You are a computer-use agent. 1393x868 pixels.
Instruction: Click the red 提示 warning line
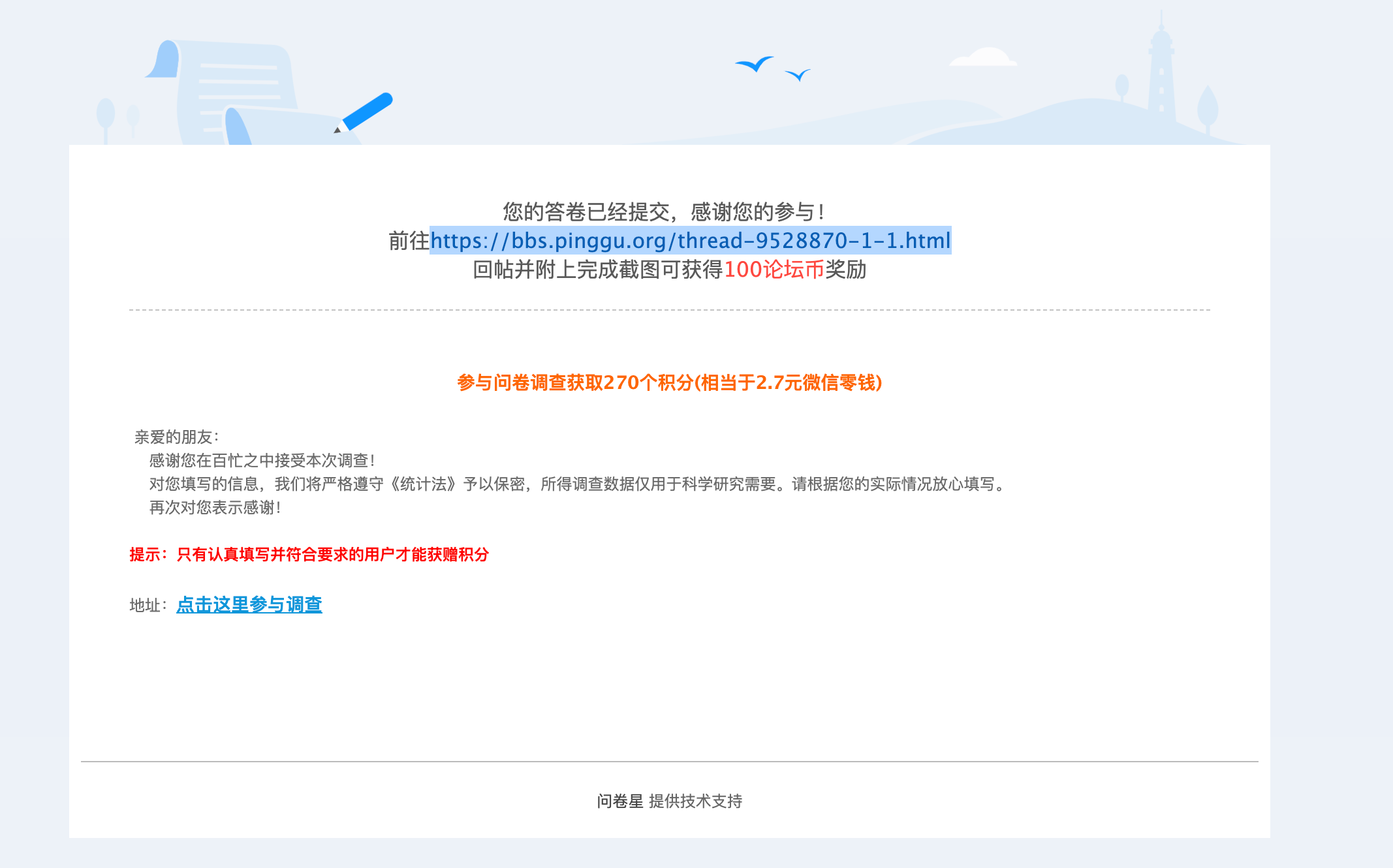[309, 555]
